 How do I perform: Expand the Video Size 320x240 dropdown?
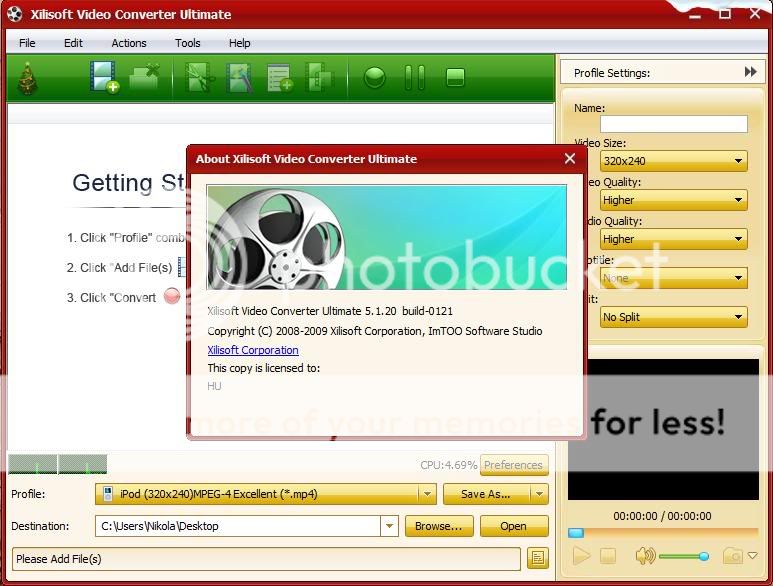click(739, 161)
